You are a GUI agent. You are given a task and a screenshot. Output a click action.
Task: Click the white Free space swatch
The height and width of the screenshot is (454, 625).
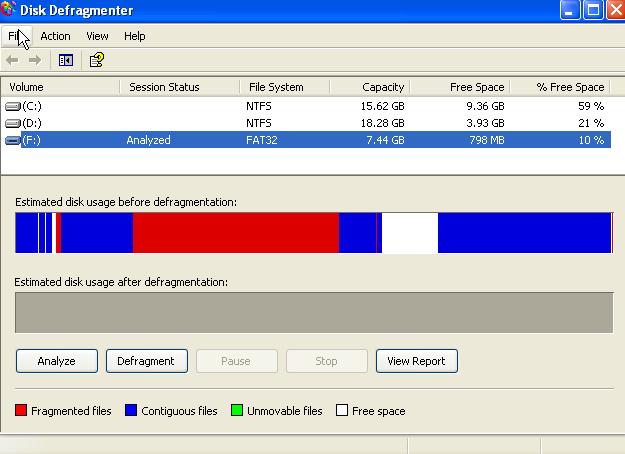pyautogui.click(x=342, y=410)
